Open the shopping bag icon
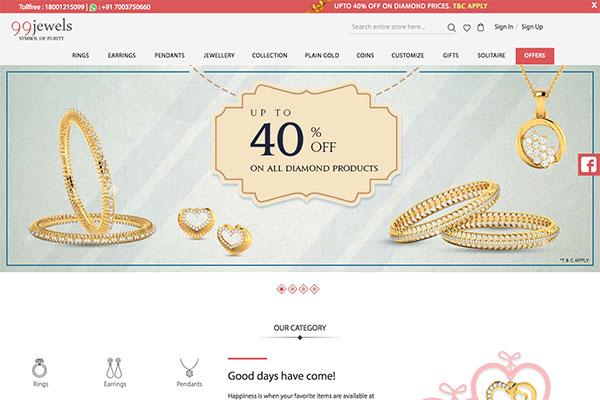 481,27
